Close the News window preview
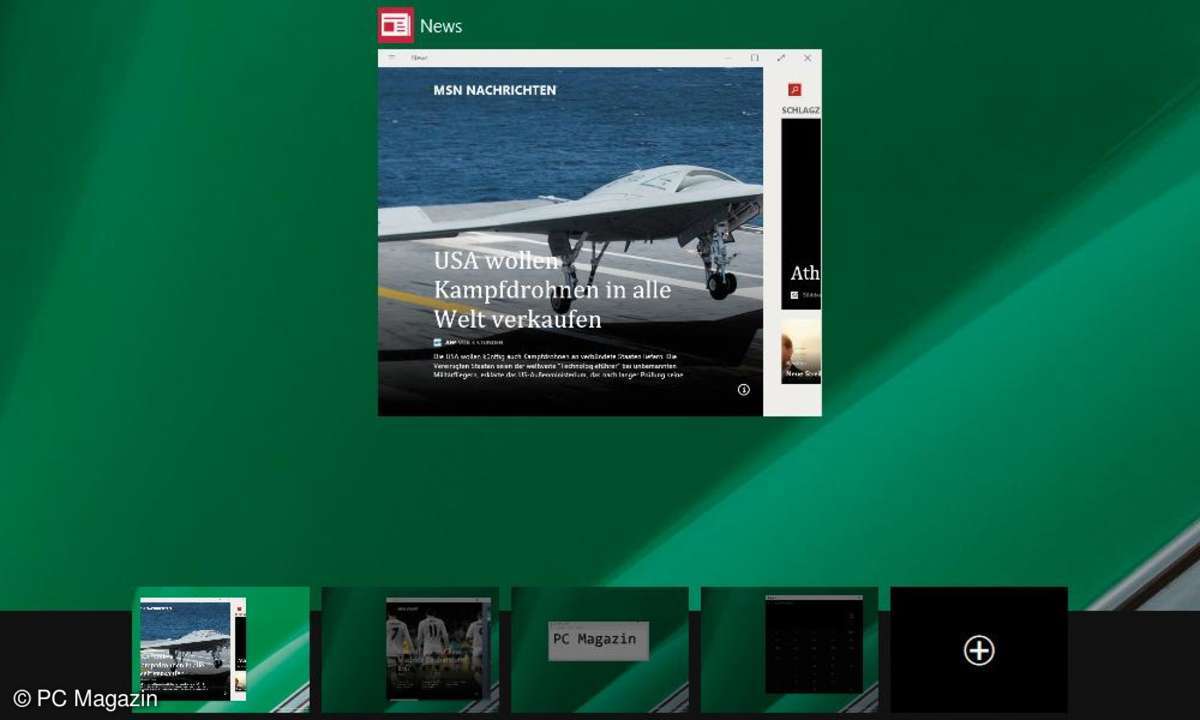The width and height of the screenshot is (1200, 720). point(808,58)
